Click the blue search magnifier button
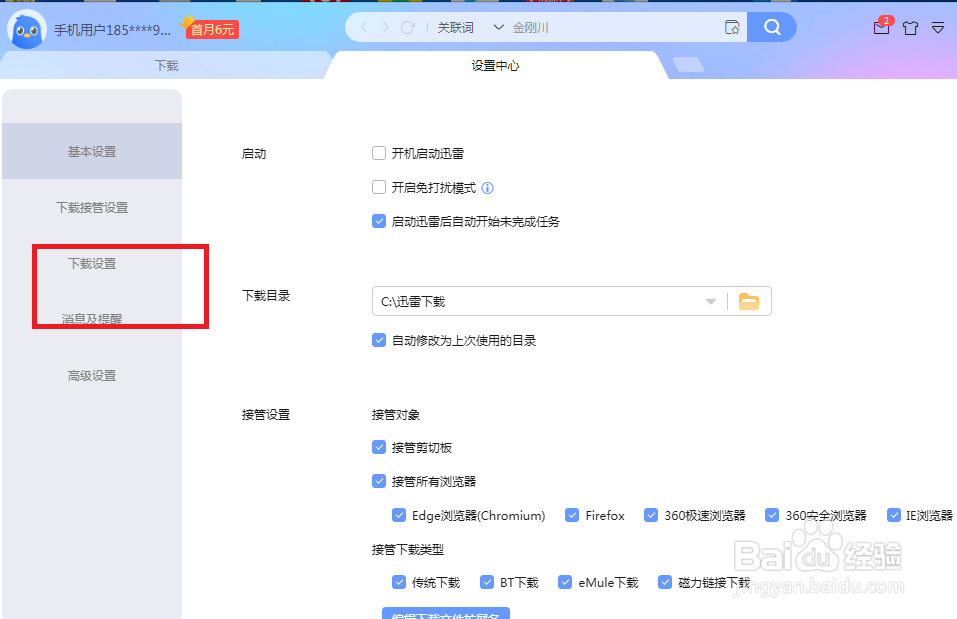Screen dimensions: 957x619 tap(771, 27)
